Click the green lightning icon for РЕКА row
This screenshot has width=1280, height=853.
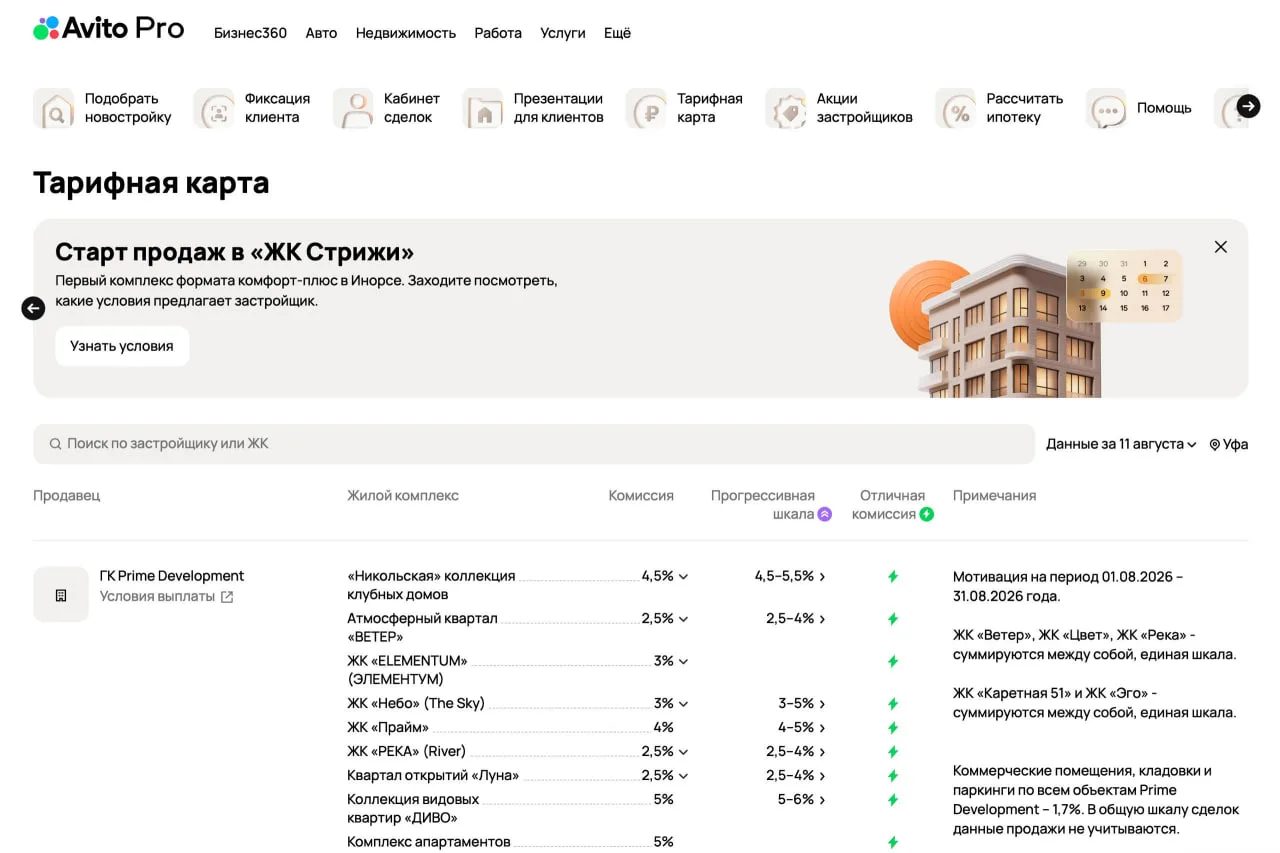[x=893, y=752]
